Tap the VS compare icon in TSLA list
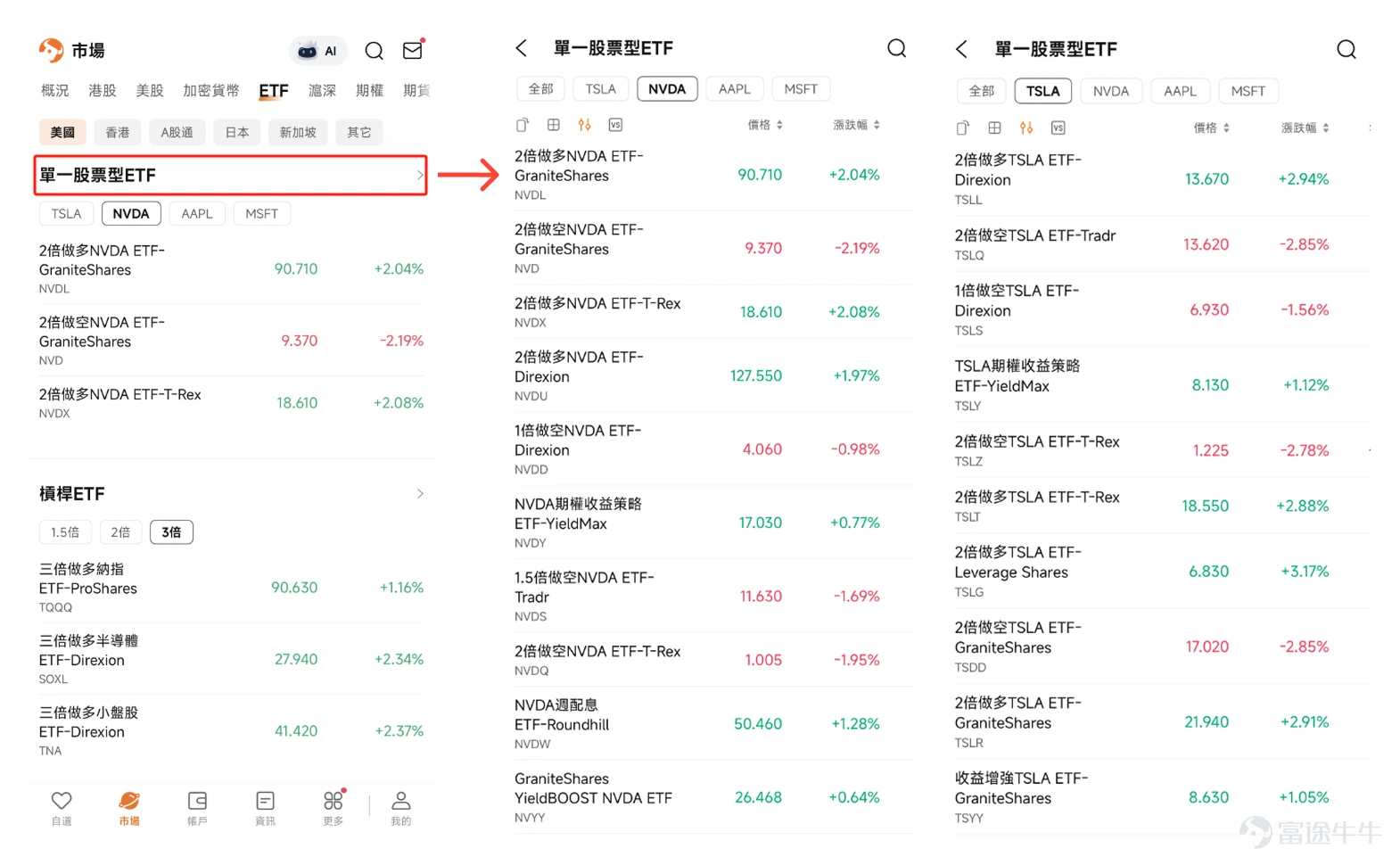 point(1058,128)
